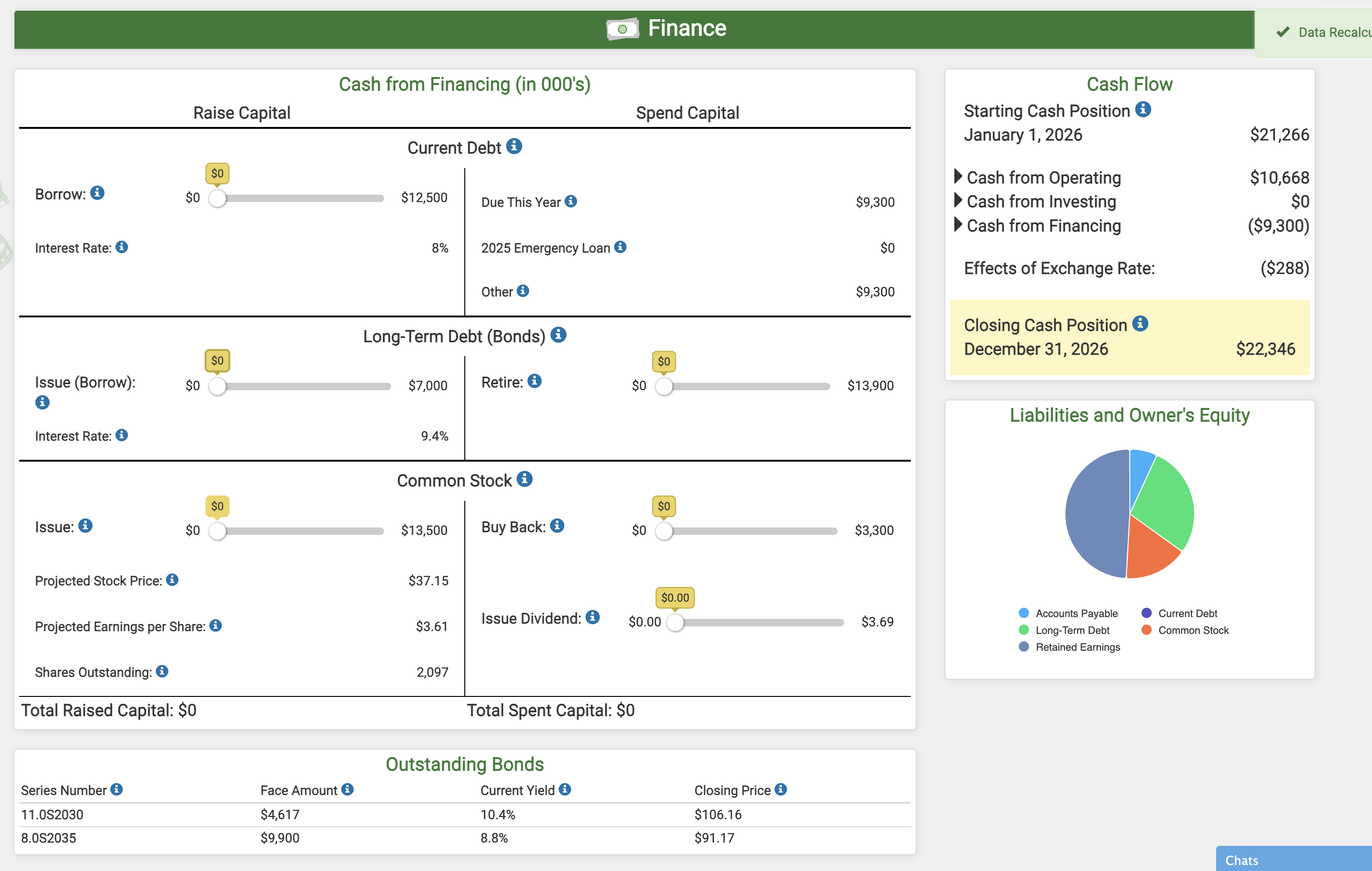Select bond series 8.0S2035
This screenshot has width=1372, height=871.
pyautogui.click(x=49, y=837)
